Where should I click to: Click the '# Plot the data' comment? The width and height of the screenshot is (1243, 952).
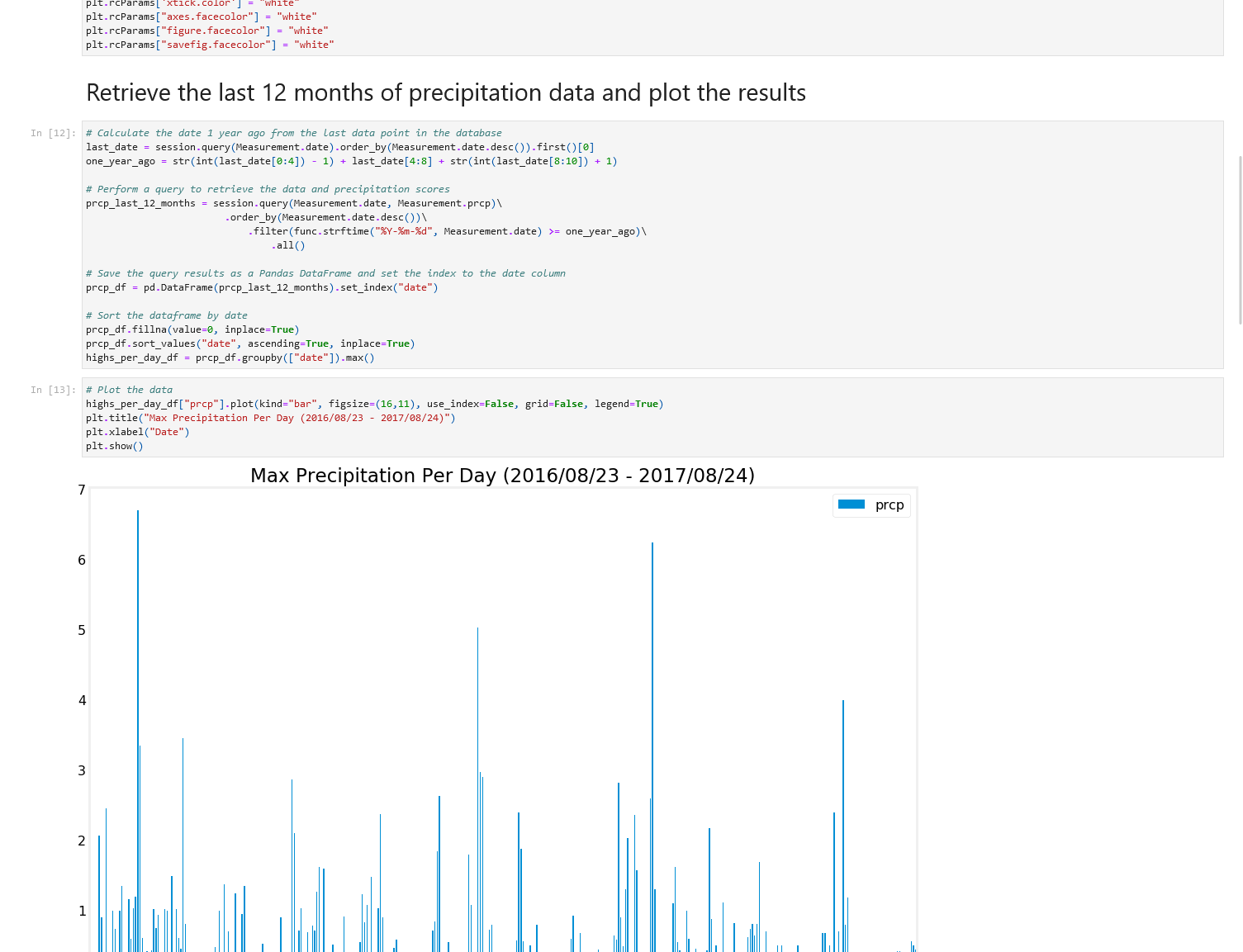129,390
